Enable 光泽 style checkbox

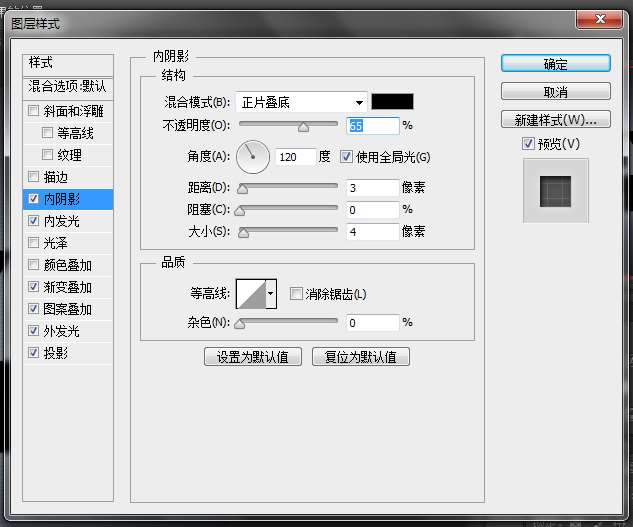click(34, 243)
